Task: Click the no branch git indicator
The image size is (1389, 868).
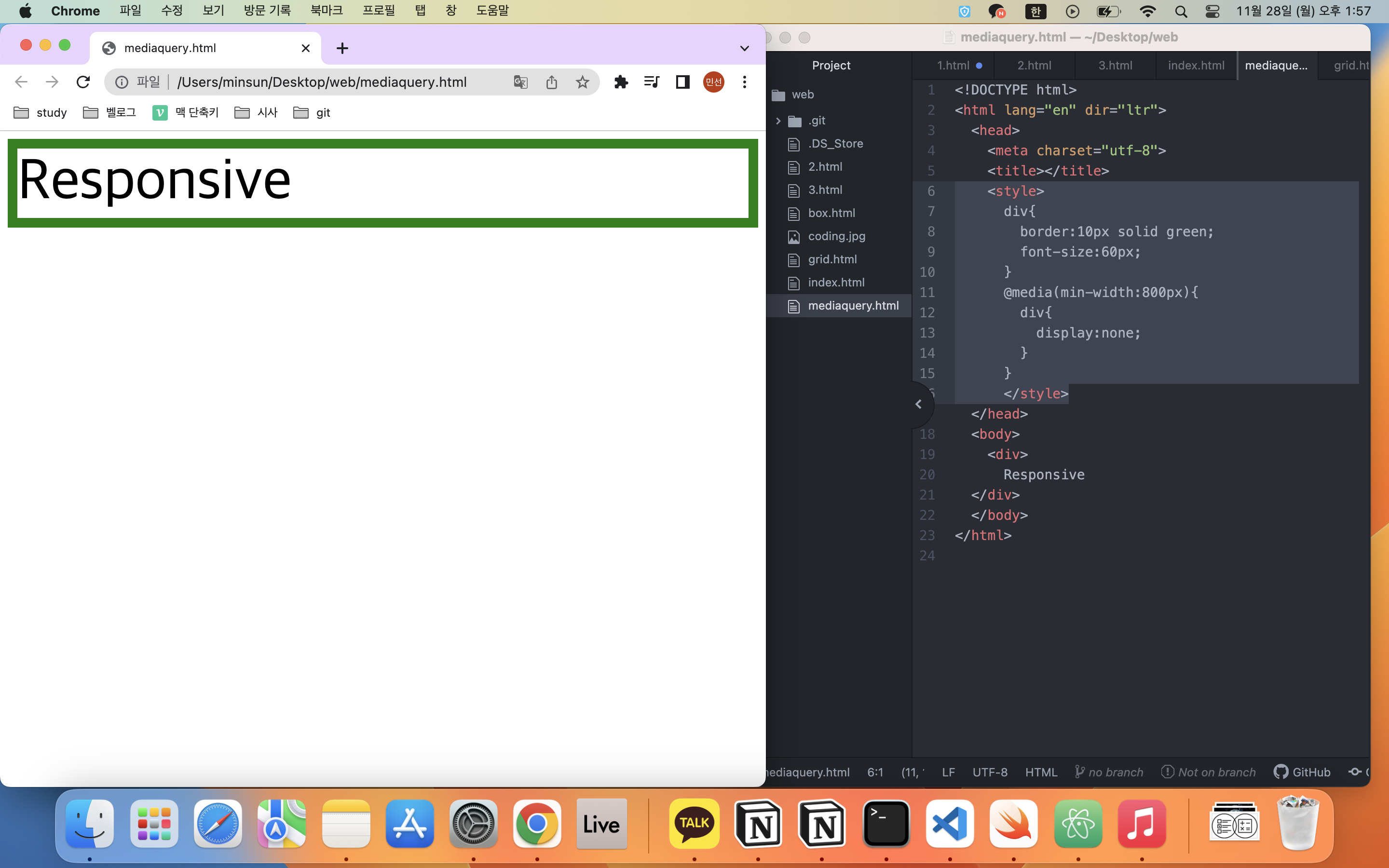Action: [1109, 772]
